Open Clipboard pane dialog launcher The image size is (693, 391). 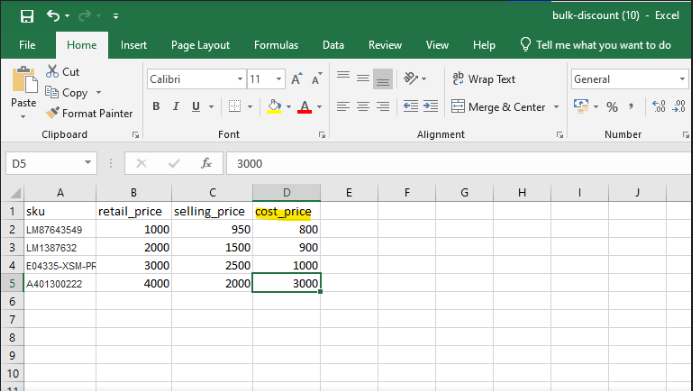pos(135,135)
